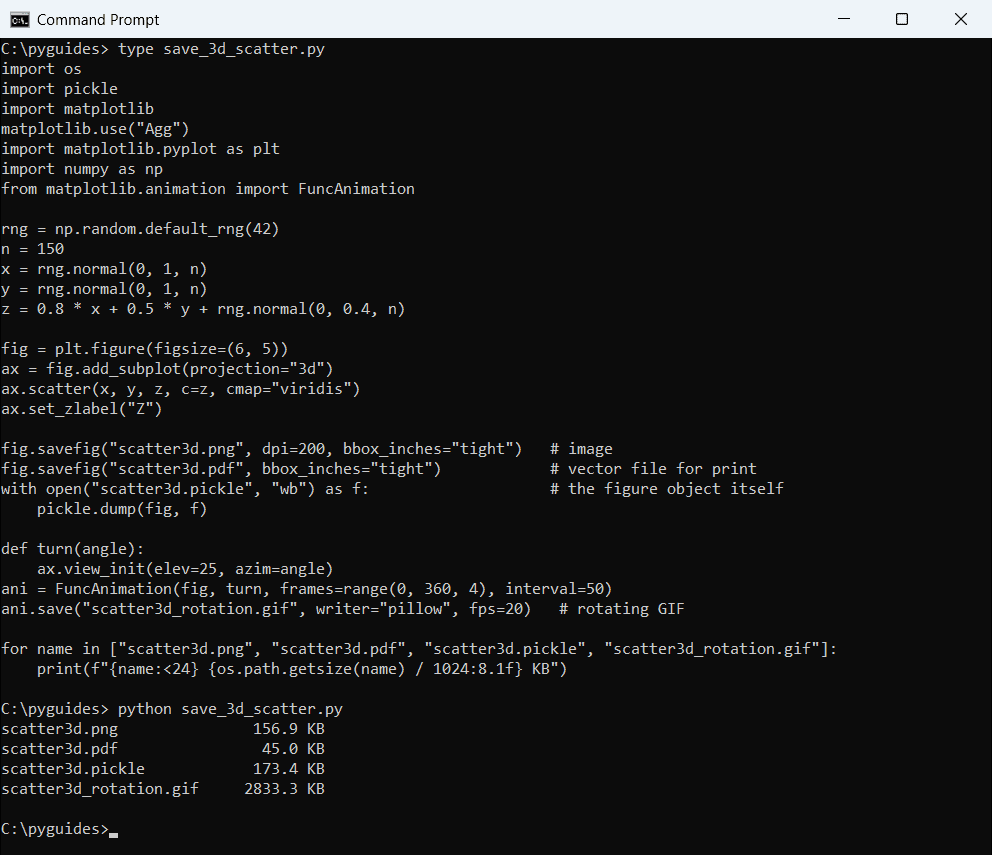992x855 pixels.
Task: Click the '# the figure object itself' comment
Action: 667,489
